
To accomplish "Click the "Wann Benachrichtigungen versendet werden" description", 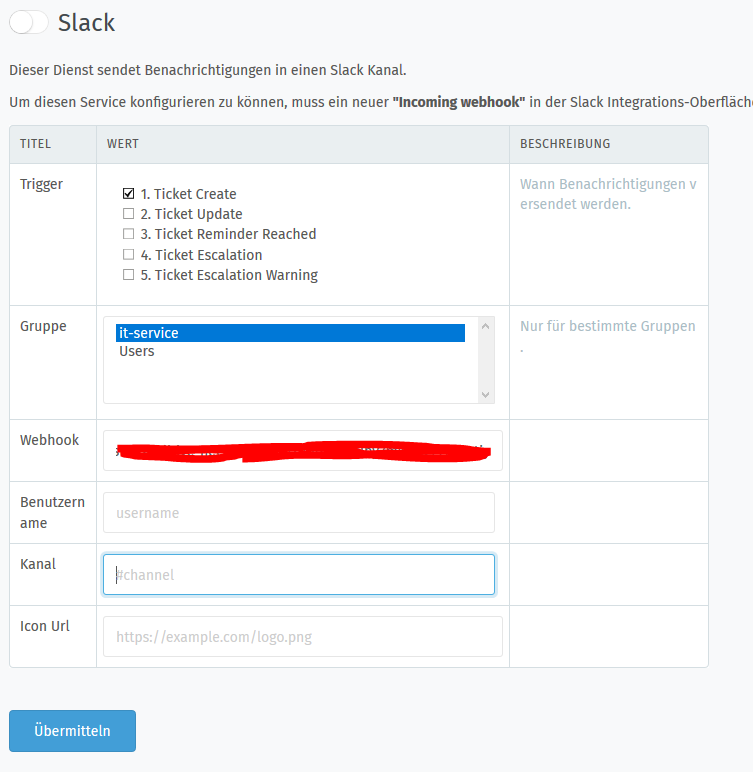I will 608,194.
